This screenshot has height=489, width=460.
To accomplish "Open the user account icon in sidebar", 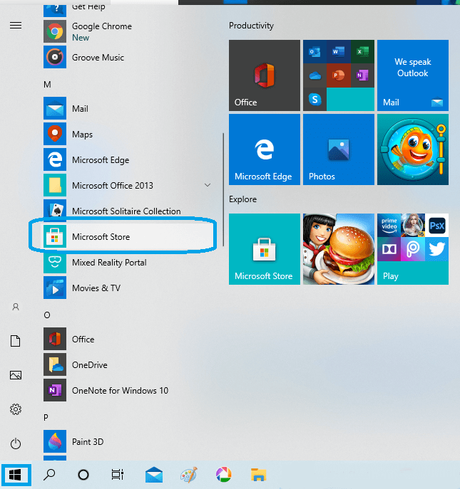I will pos(16,307).
